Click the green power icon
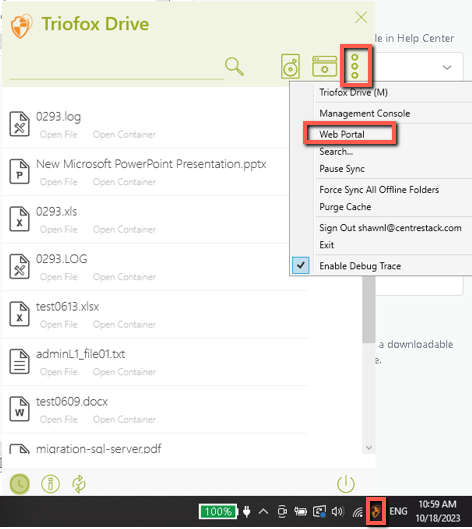The image size is (472, 529). [x=346, y=484]
